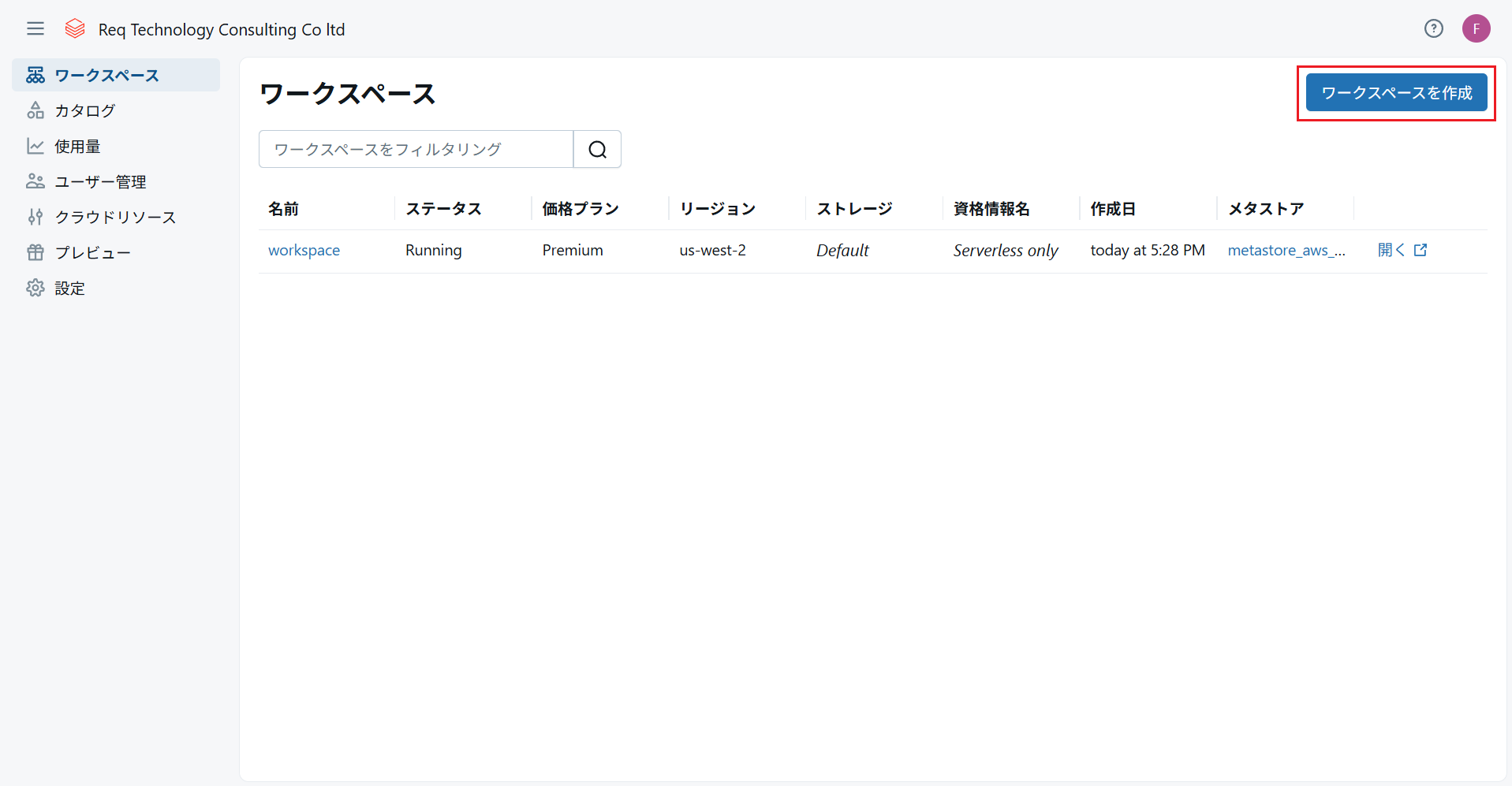Click the 名前 column header

[283, 209]
